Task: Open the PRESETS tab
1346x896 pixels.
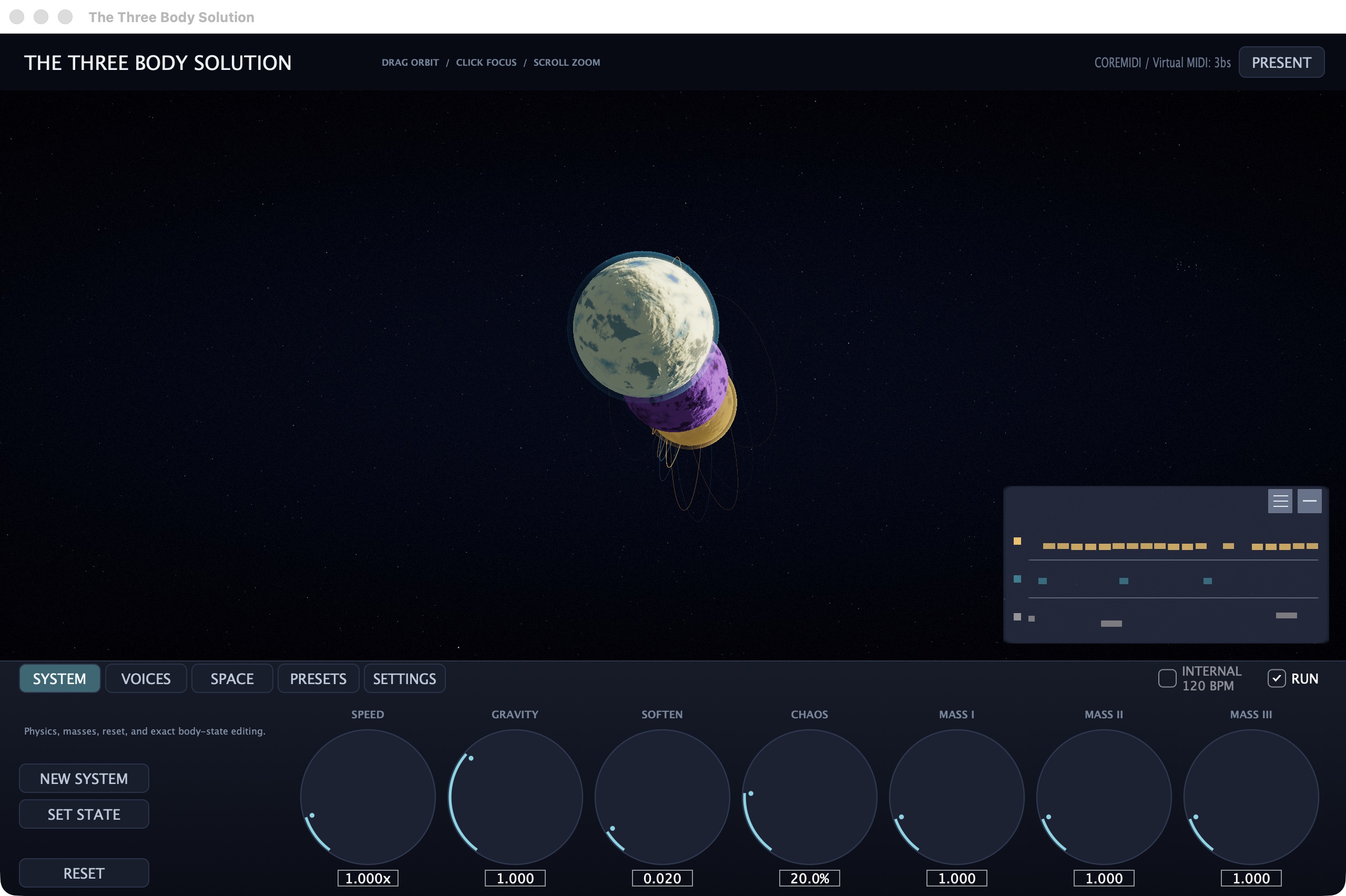Action: click(318, 678)
